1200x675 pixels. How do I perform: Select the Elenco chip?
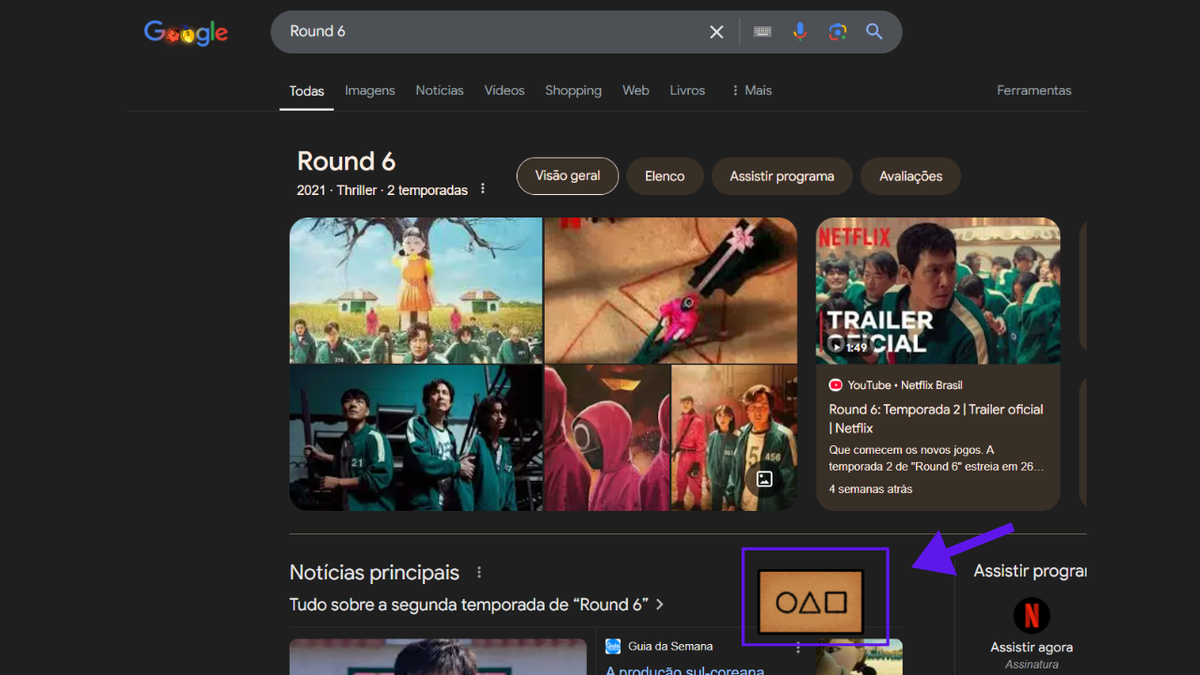[665, 176]
